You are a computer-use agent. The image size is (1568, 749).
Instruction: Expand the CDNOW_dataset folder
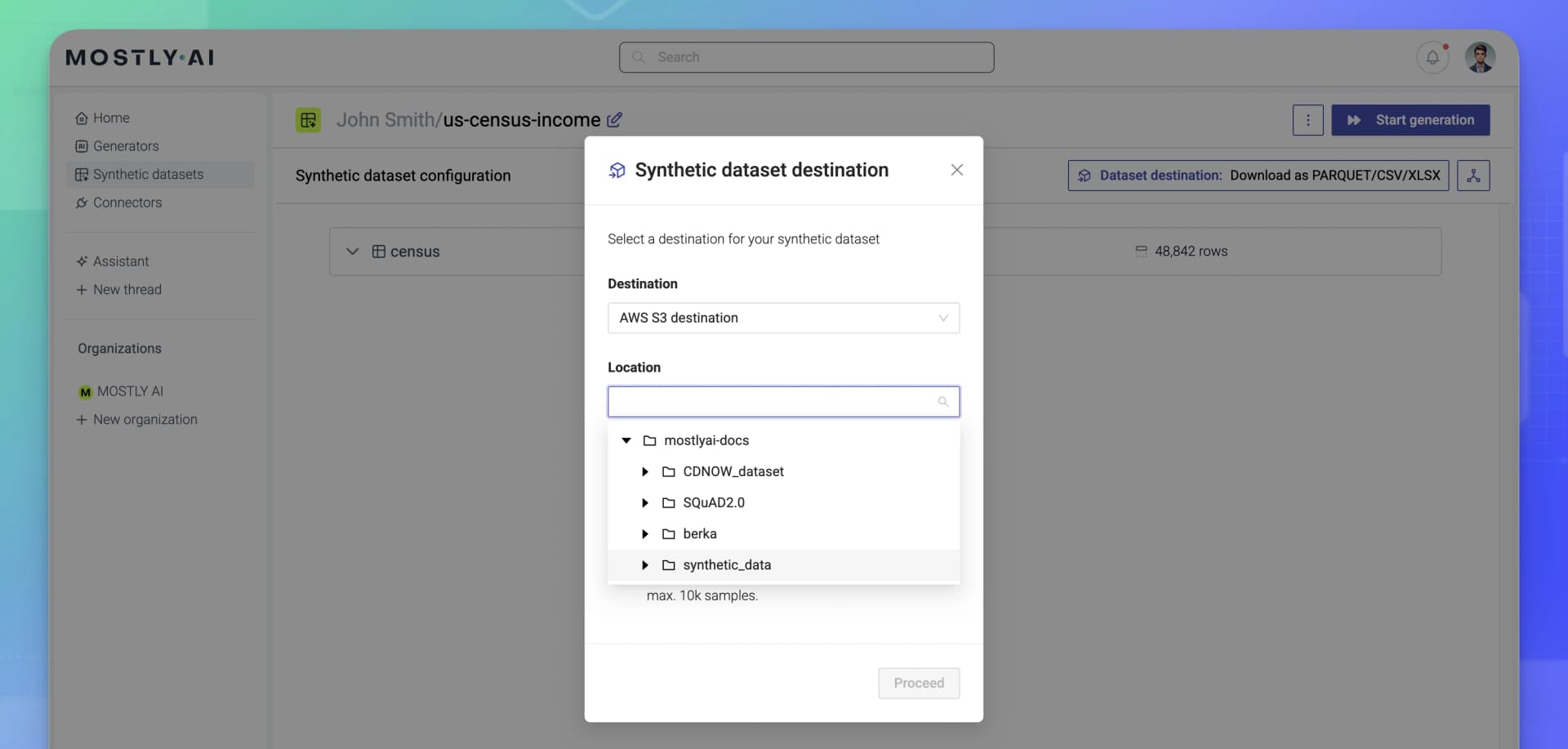pos(645,472)
